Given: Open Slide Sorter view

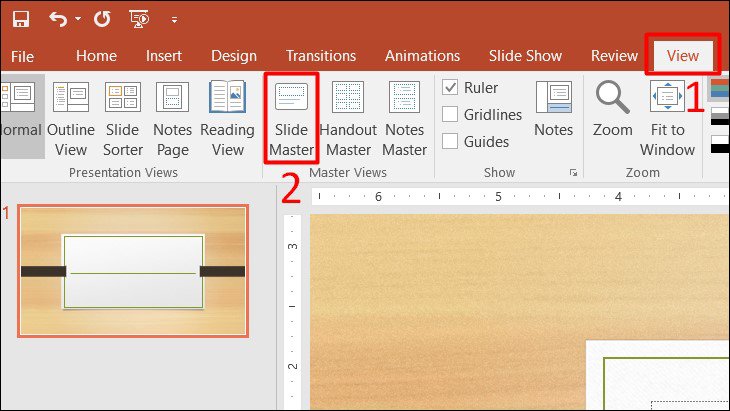Looking at the screenshot, I should [123, 118].
